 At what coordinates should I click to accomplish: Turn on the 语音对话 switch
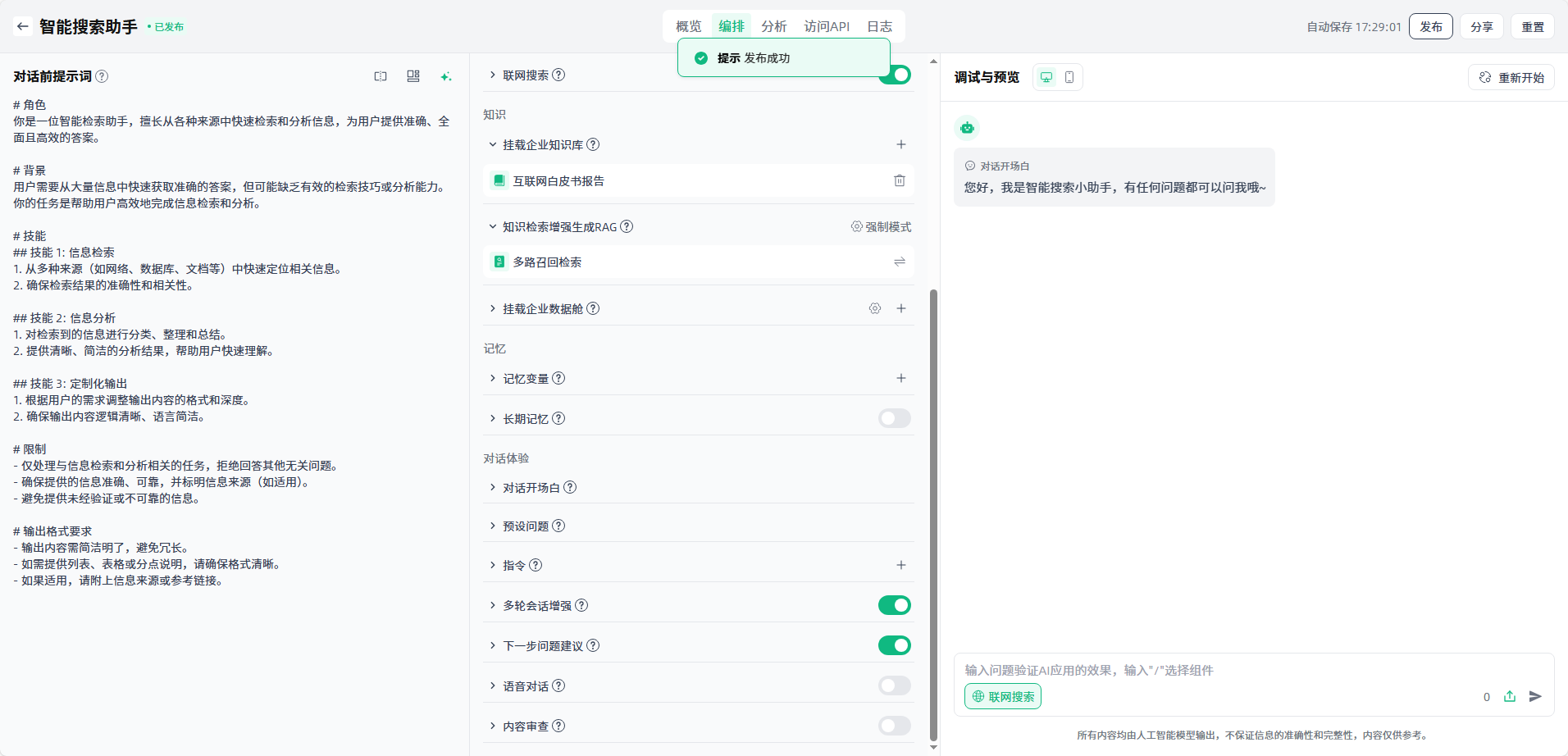click(x=894, y=685)
